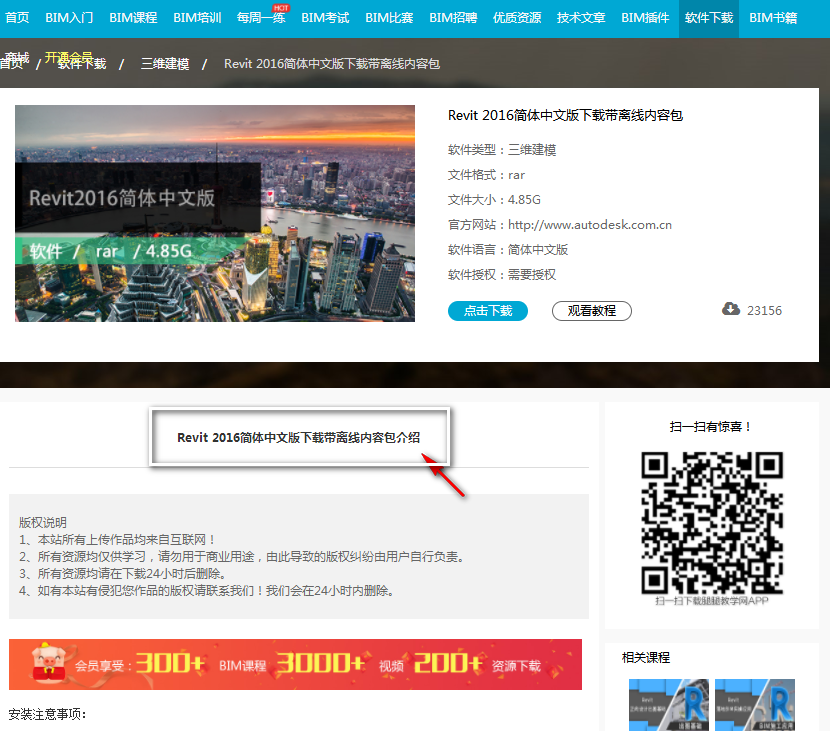Click the 相关课程 heading

[646, 657]
